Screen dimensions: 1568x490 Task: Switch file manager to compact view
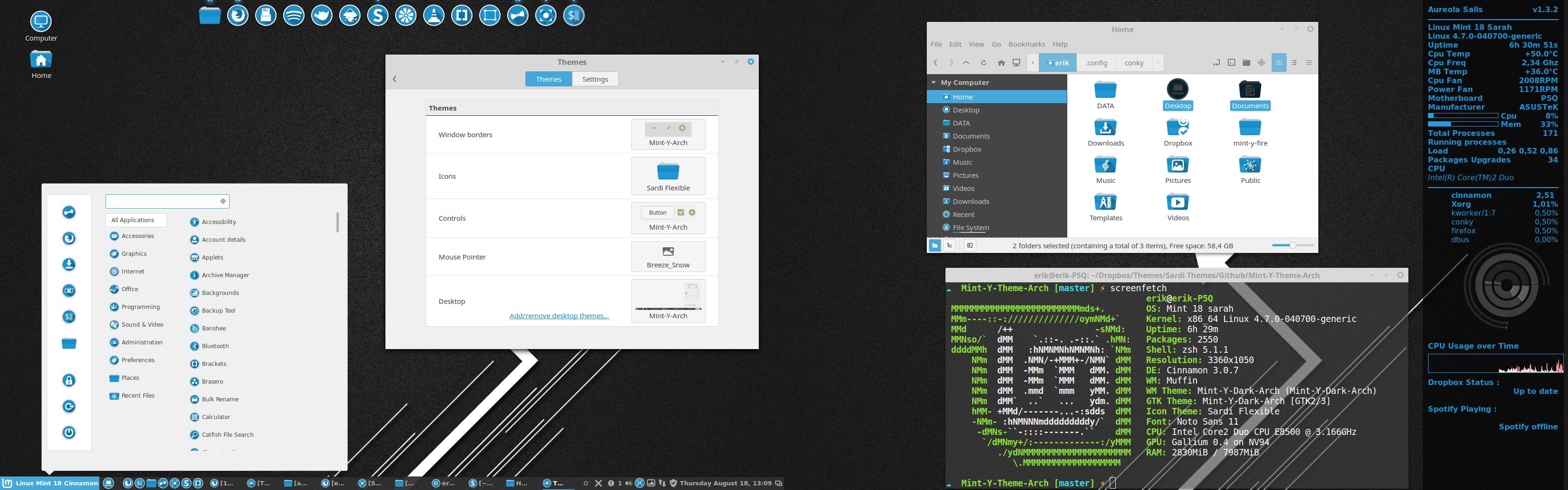click(1309, 63)
